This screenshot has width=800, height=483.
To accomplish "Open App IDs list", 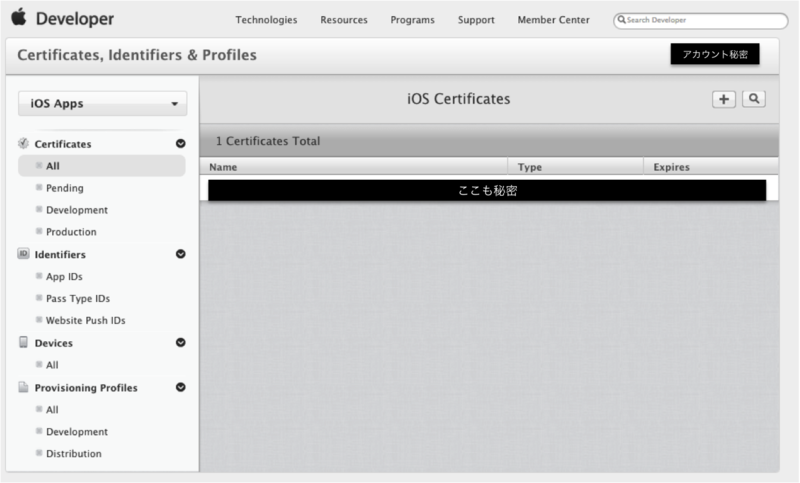I will (x=64, y=276).
